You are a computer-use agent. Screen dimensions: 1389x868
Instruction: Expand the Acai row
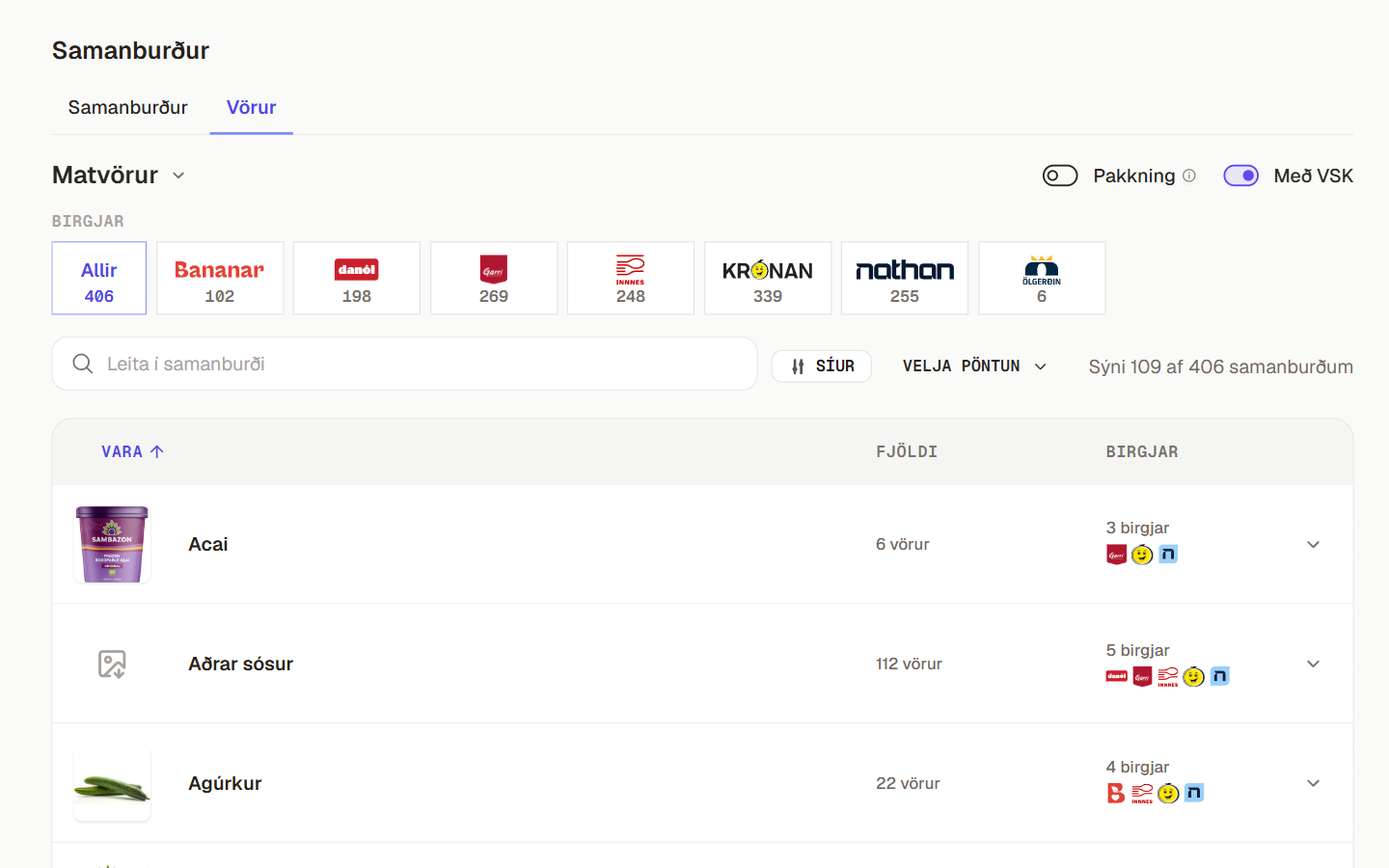tap(1313, 545)
